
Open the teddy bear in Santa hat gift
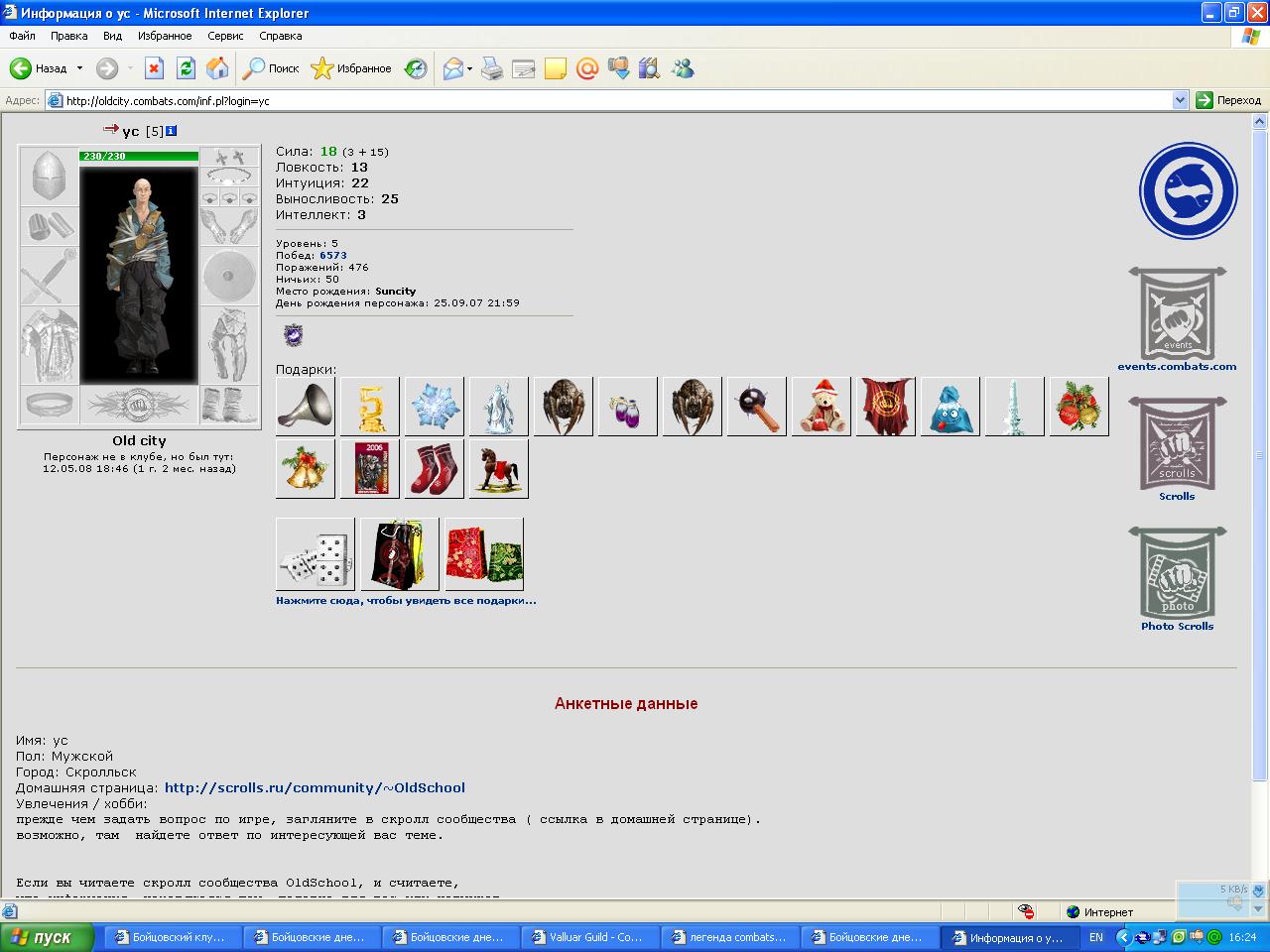point(822,407)
